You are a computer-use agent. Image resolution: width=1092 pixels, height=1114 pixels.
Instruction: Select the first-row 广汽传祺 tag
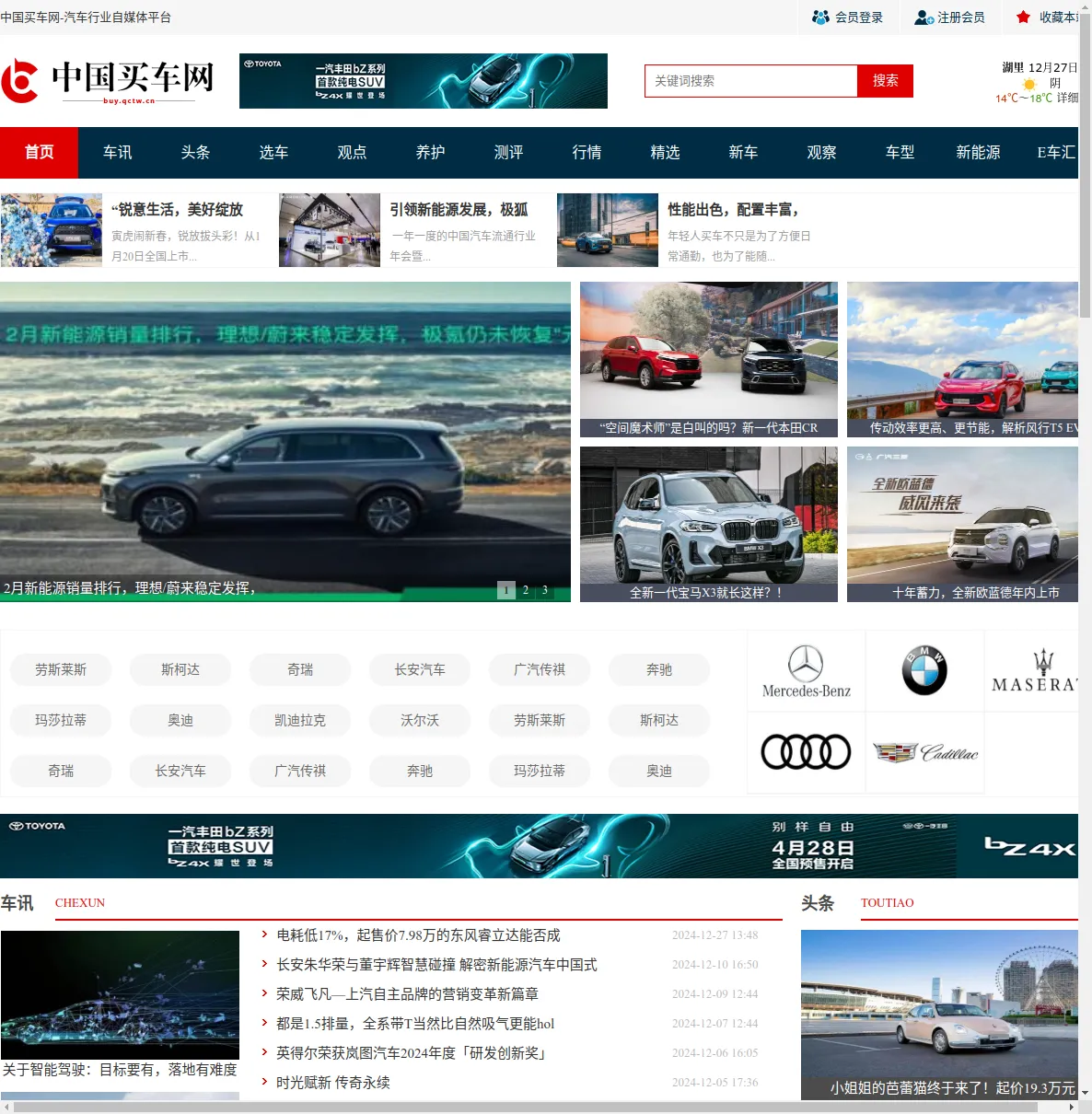pyautogui.click(x=540, y=669)
